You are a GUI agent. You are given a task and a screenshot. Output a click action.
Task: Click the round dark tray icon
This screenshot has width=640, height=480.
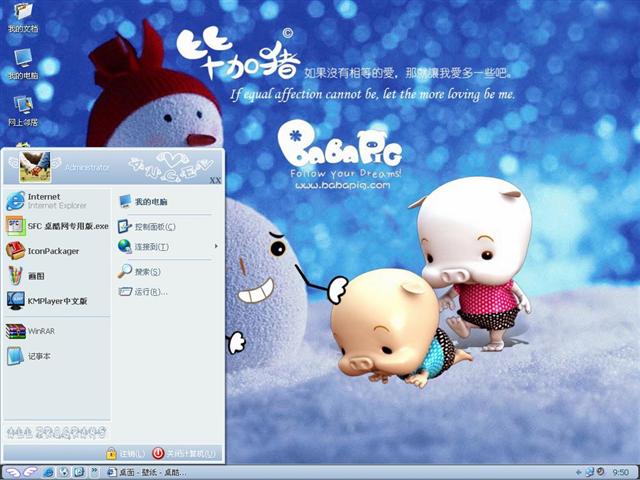pos(600,472)
